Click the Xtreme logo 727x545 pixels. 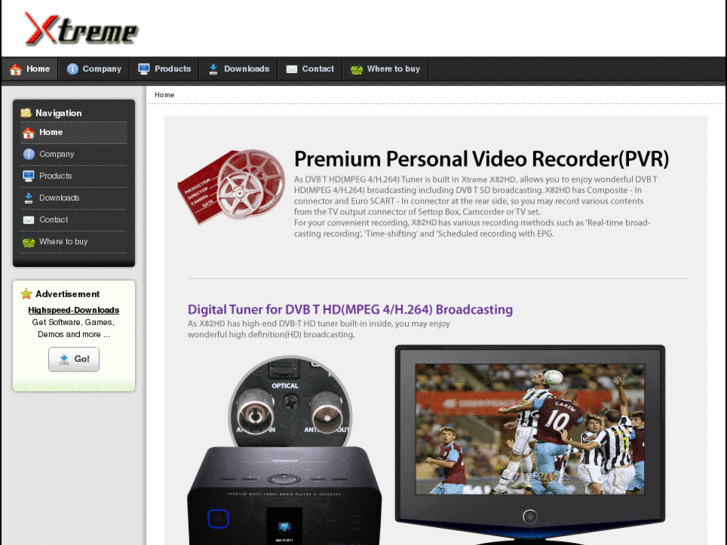coord(82,30)
